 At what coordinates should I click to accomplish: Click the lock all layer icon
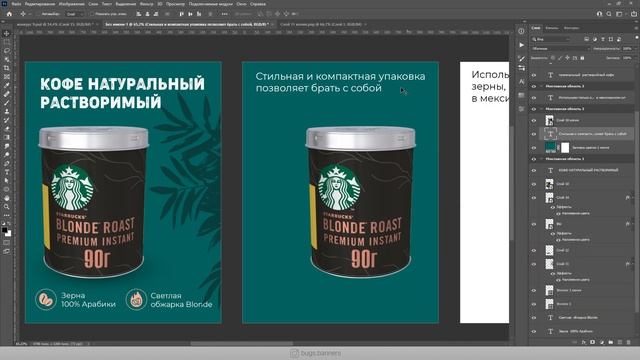[582, 58]
